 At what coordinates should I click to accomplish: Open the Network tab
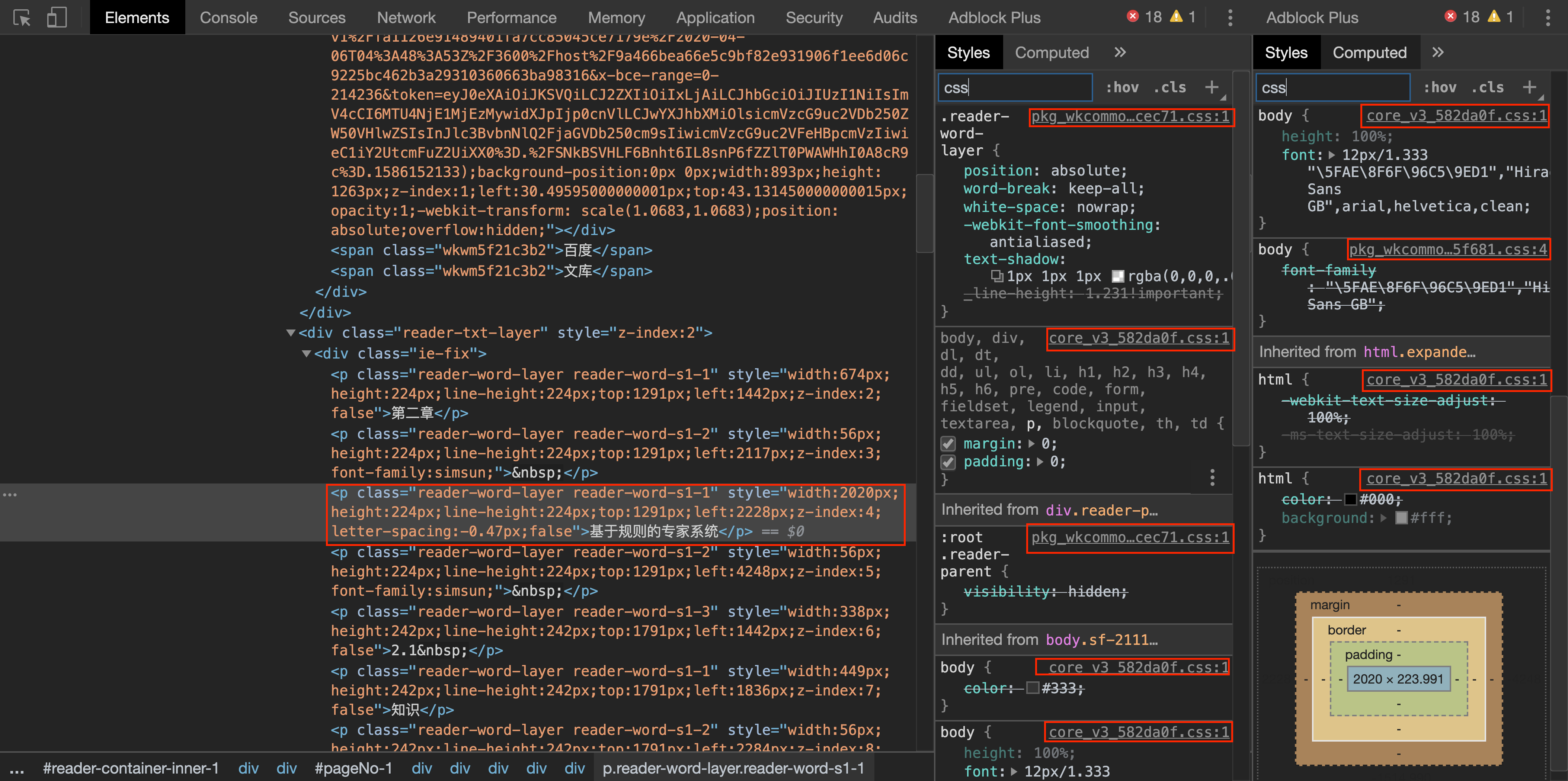coord(406,17)
